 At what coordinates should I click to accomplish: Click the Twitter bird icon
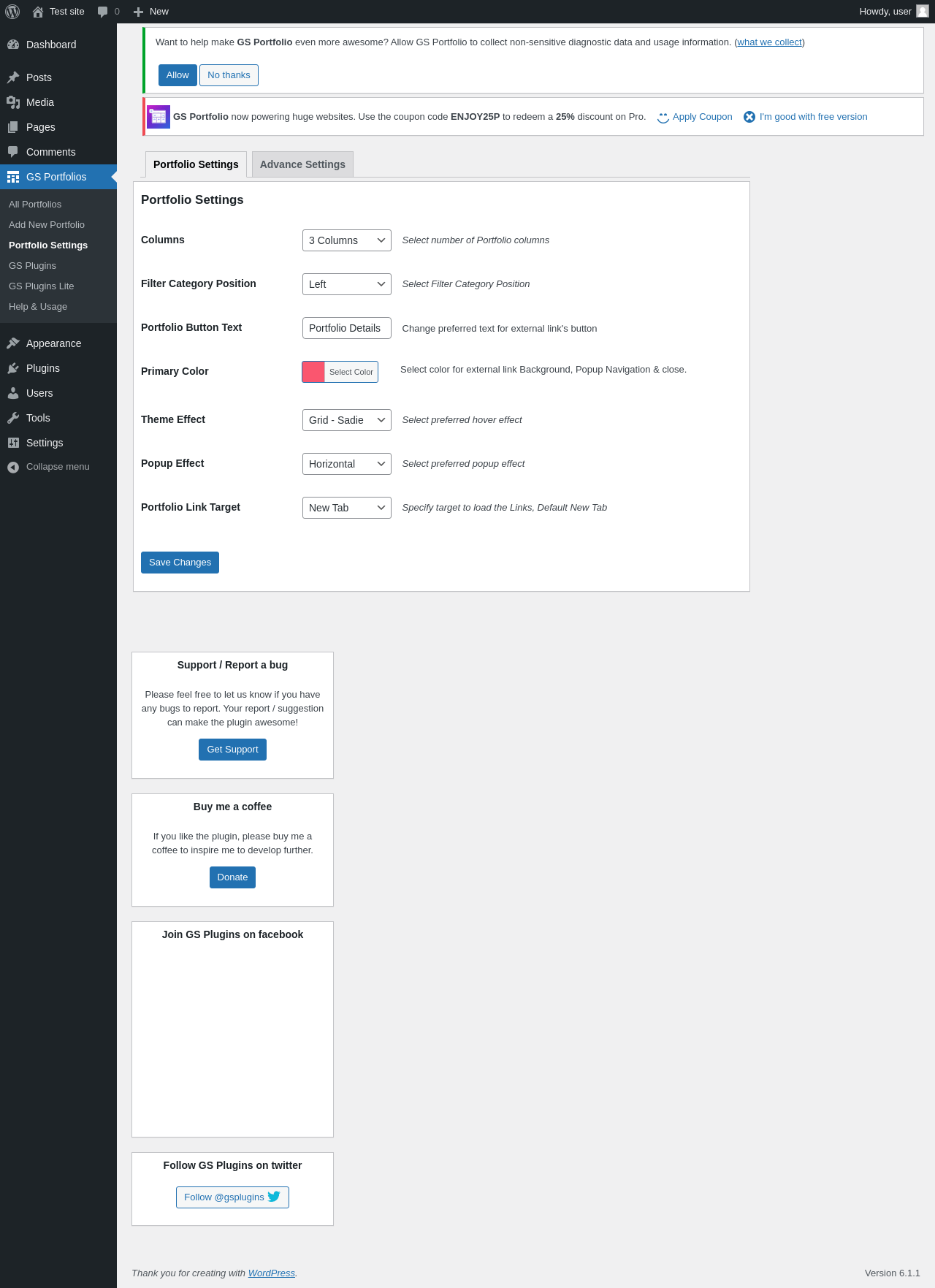pyautogui.click(x=274, y=1197)
